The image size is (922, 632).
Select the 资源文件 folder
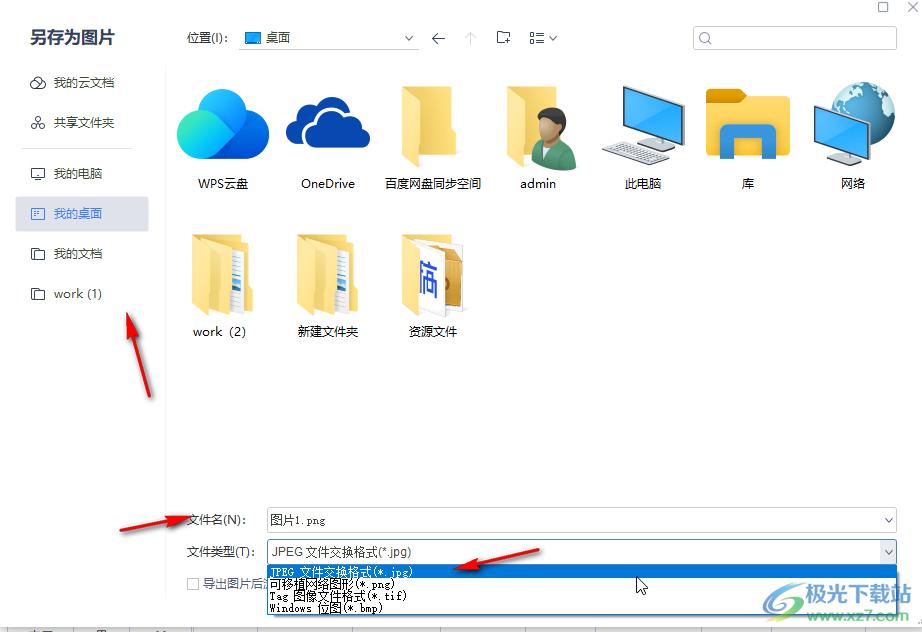[x=433, y=275]
